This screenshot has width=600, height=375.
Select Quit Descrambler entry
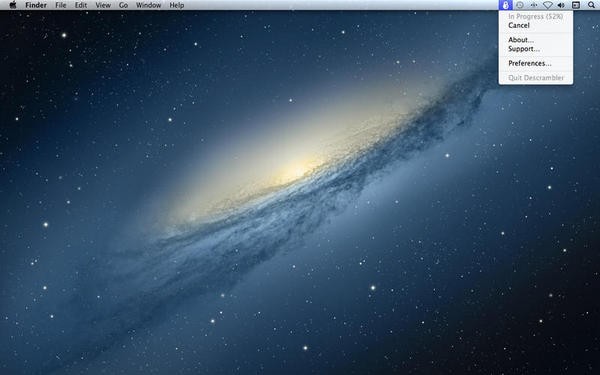[x=536, y=78]
